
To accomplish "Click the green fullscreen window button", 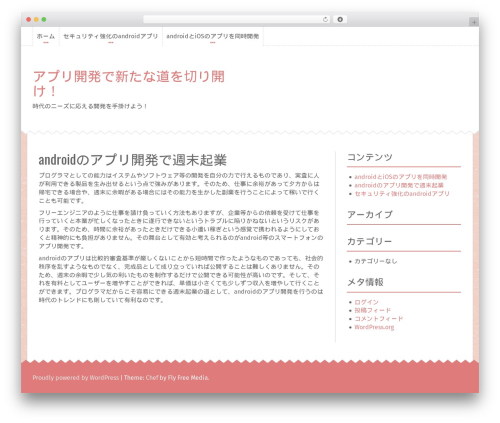I will pos(44,20).
